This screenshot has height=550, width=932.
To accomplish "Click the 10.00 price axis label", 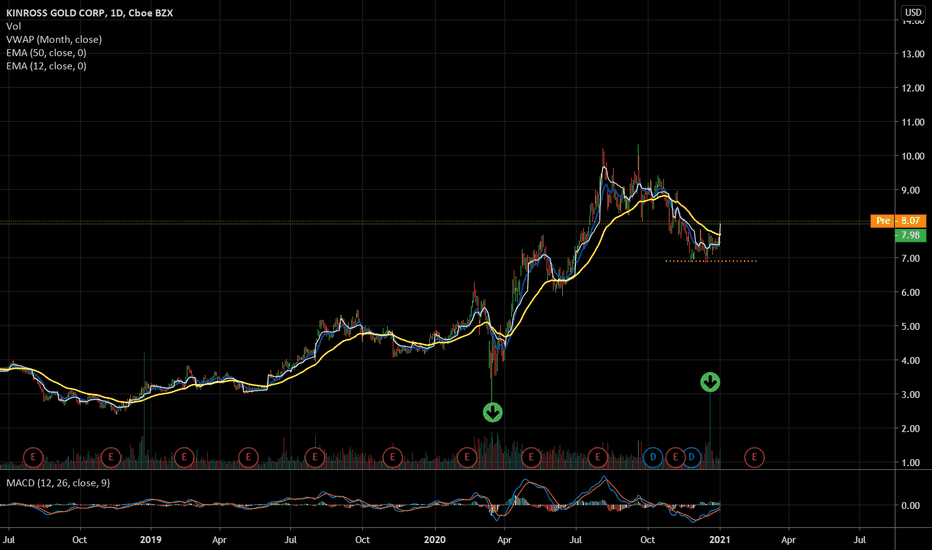I will pos(913,156).
